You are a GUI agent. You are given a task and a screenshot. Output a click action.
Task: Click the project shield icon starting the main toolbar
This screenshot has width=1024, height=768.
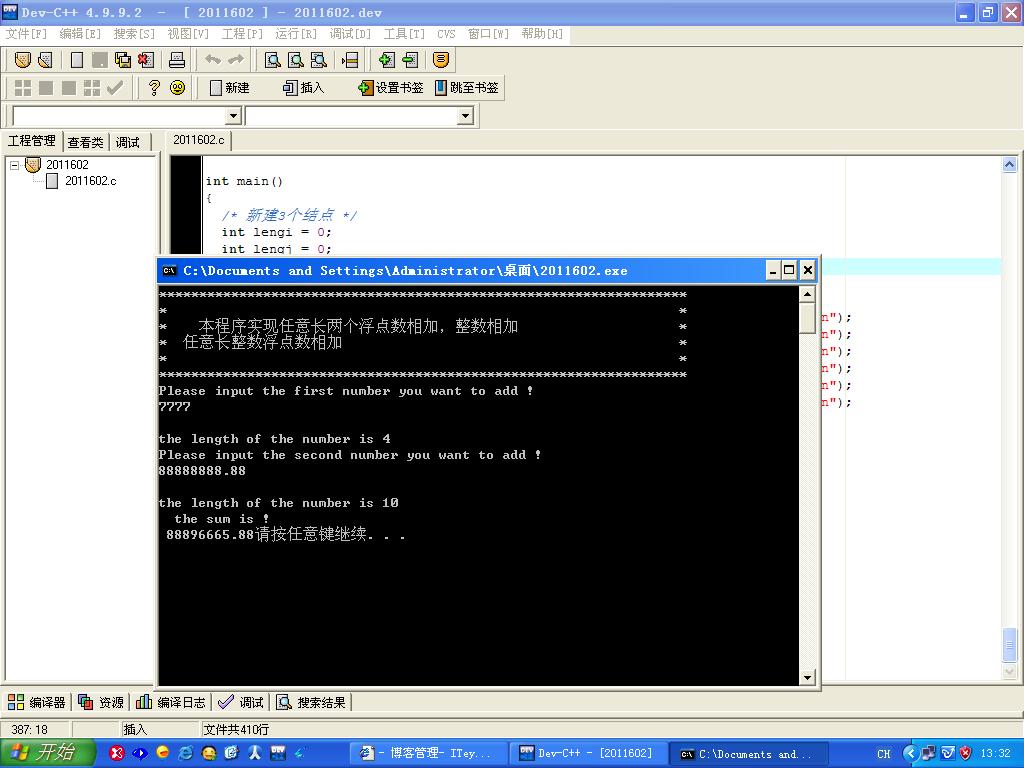point(23,60)
